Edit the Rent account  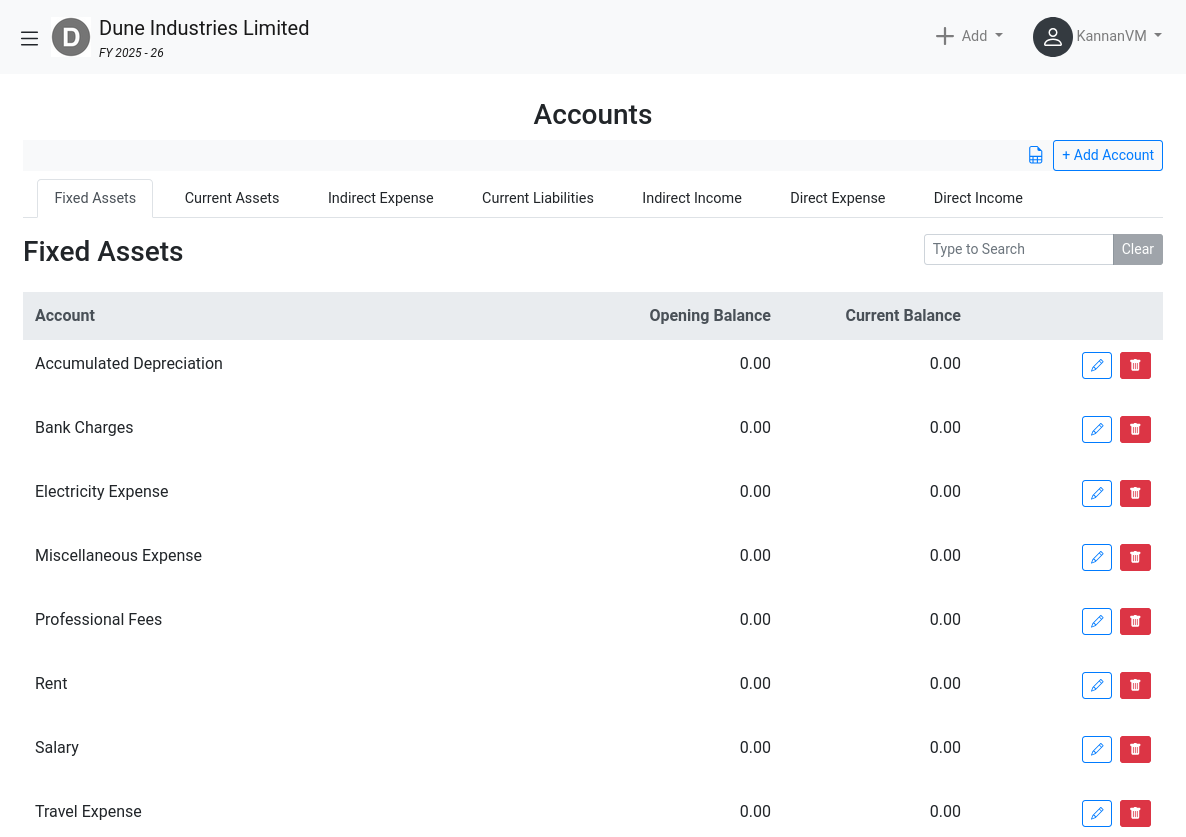[1097, 685]
